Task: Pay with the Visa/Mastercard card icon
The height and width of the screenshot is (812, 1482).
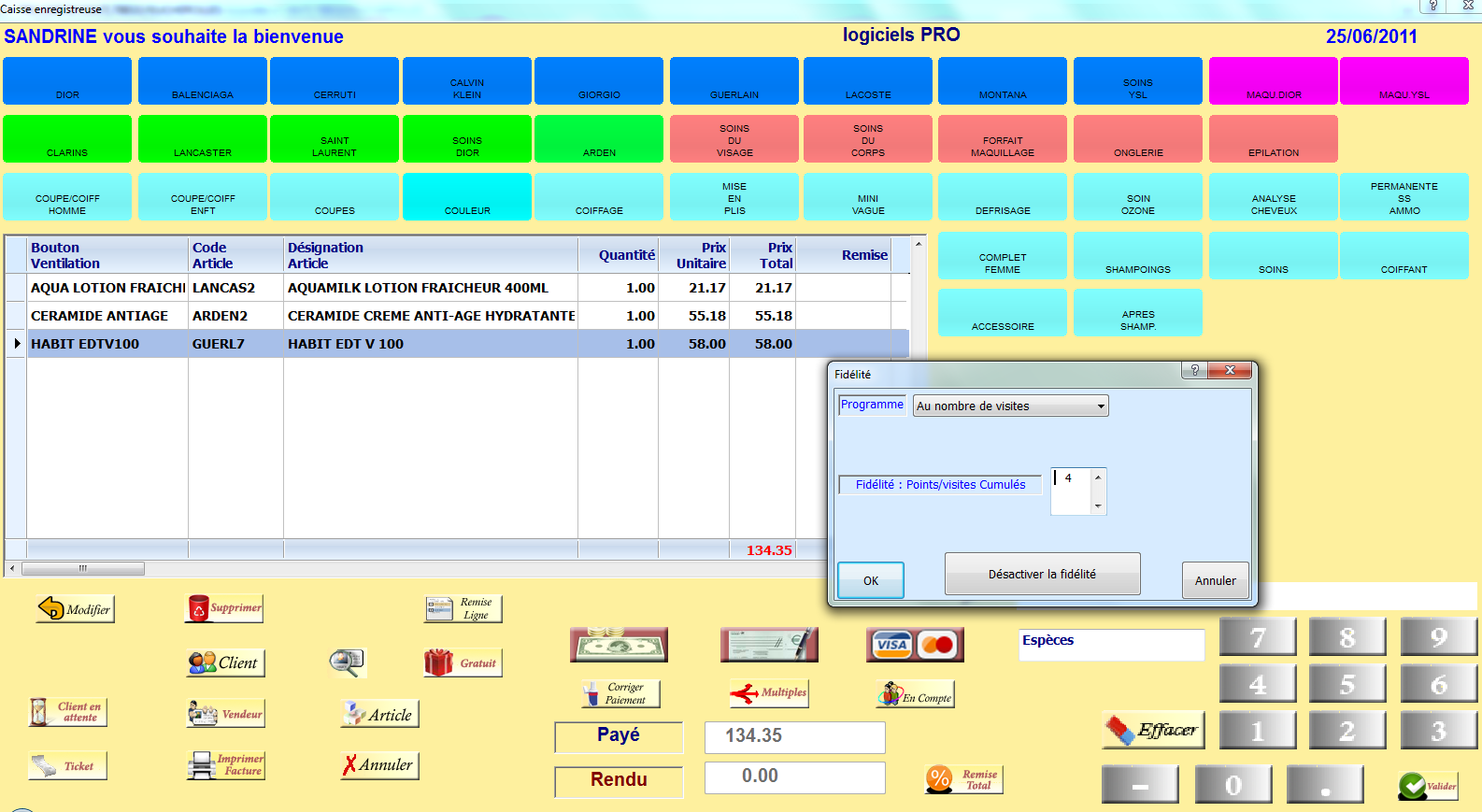Action: pyautogui.click(x=914, y=645)
